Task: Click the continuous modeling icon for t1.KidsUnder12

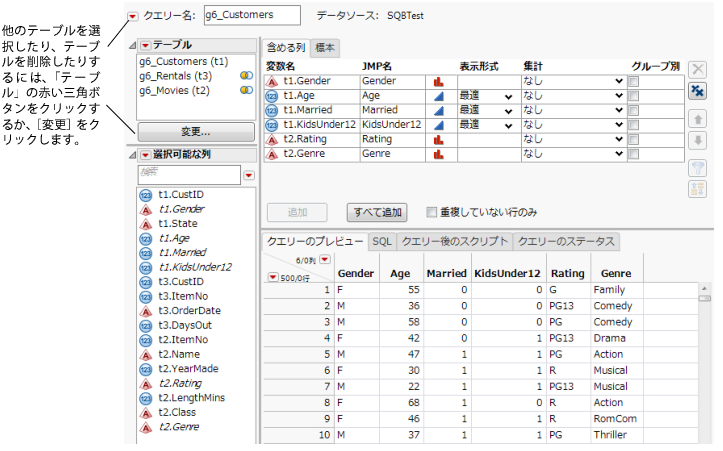Action: 439,125
